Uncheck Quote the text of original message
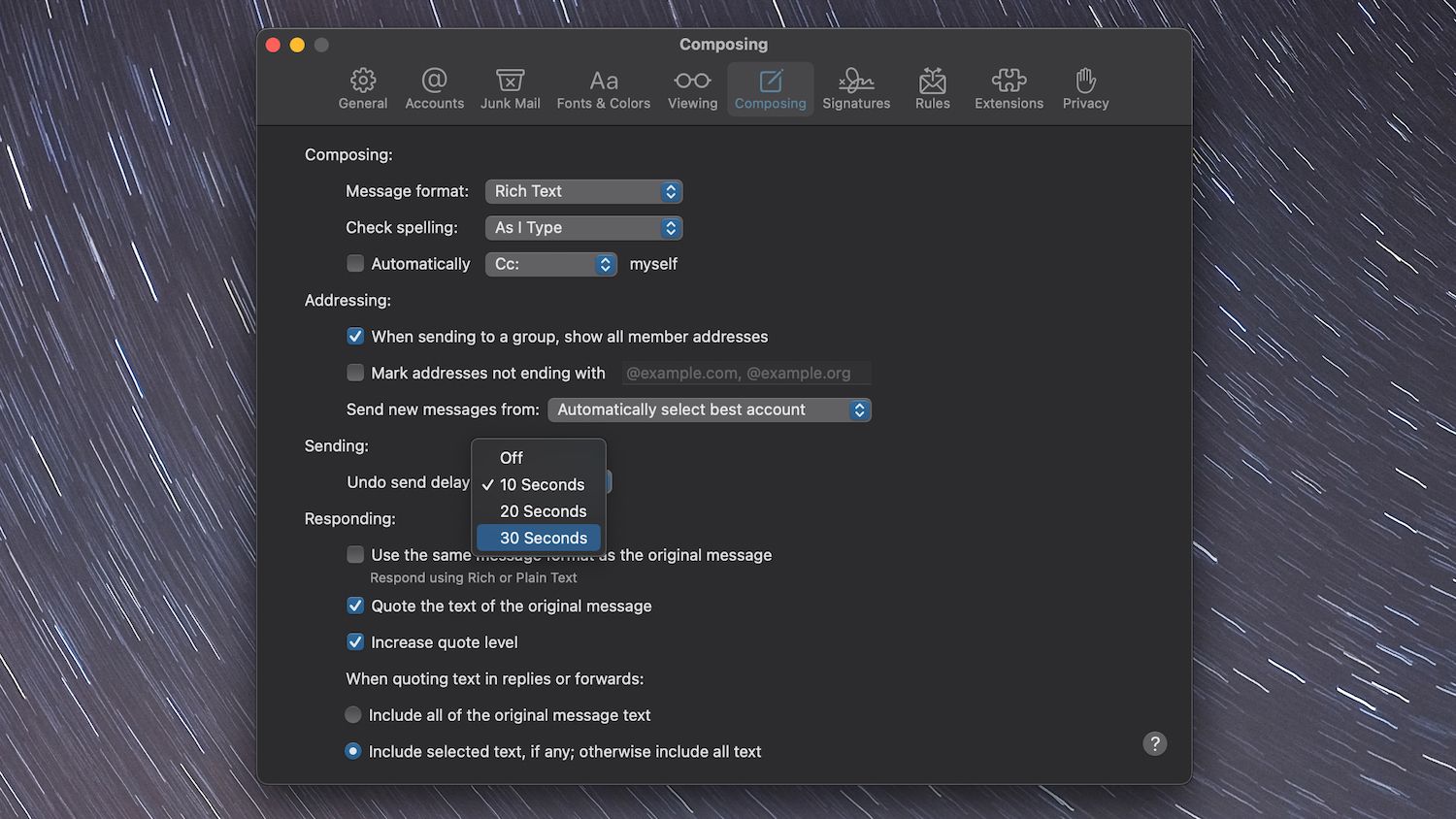 coord(355,606)
